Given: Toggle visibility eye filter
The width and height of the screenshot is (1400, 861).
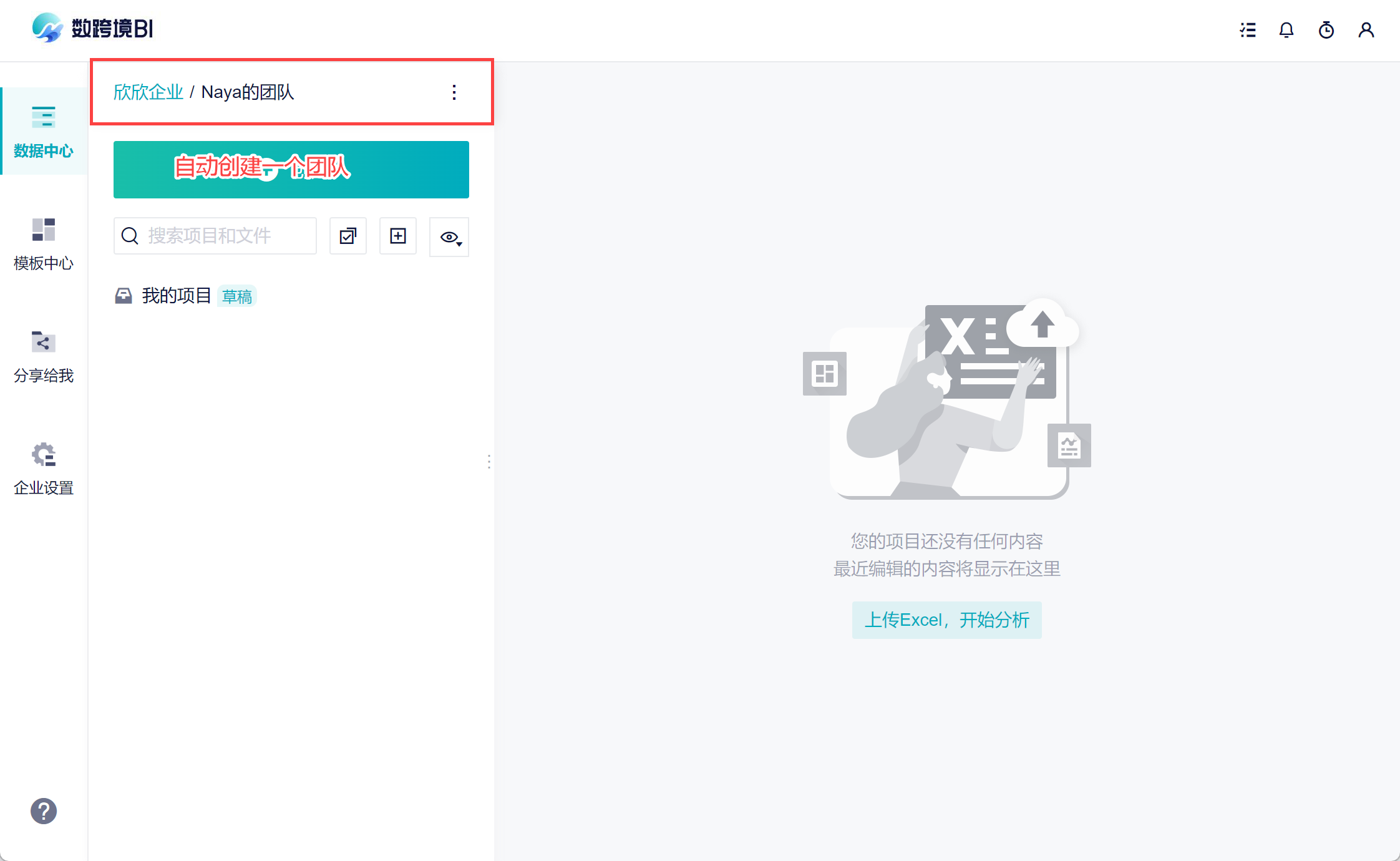Looking at the screenshot, I should pyautogui.click(x=449, y=237).
